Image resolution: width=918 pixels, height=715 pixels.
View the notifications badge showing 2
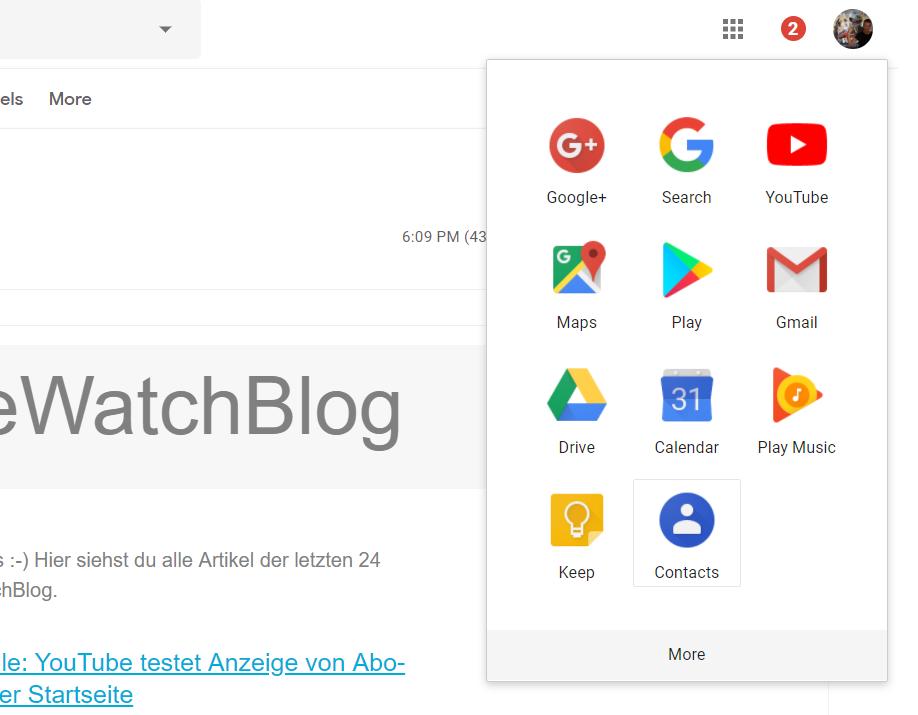793,29
